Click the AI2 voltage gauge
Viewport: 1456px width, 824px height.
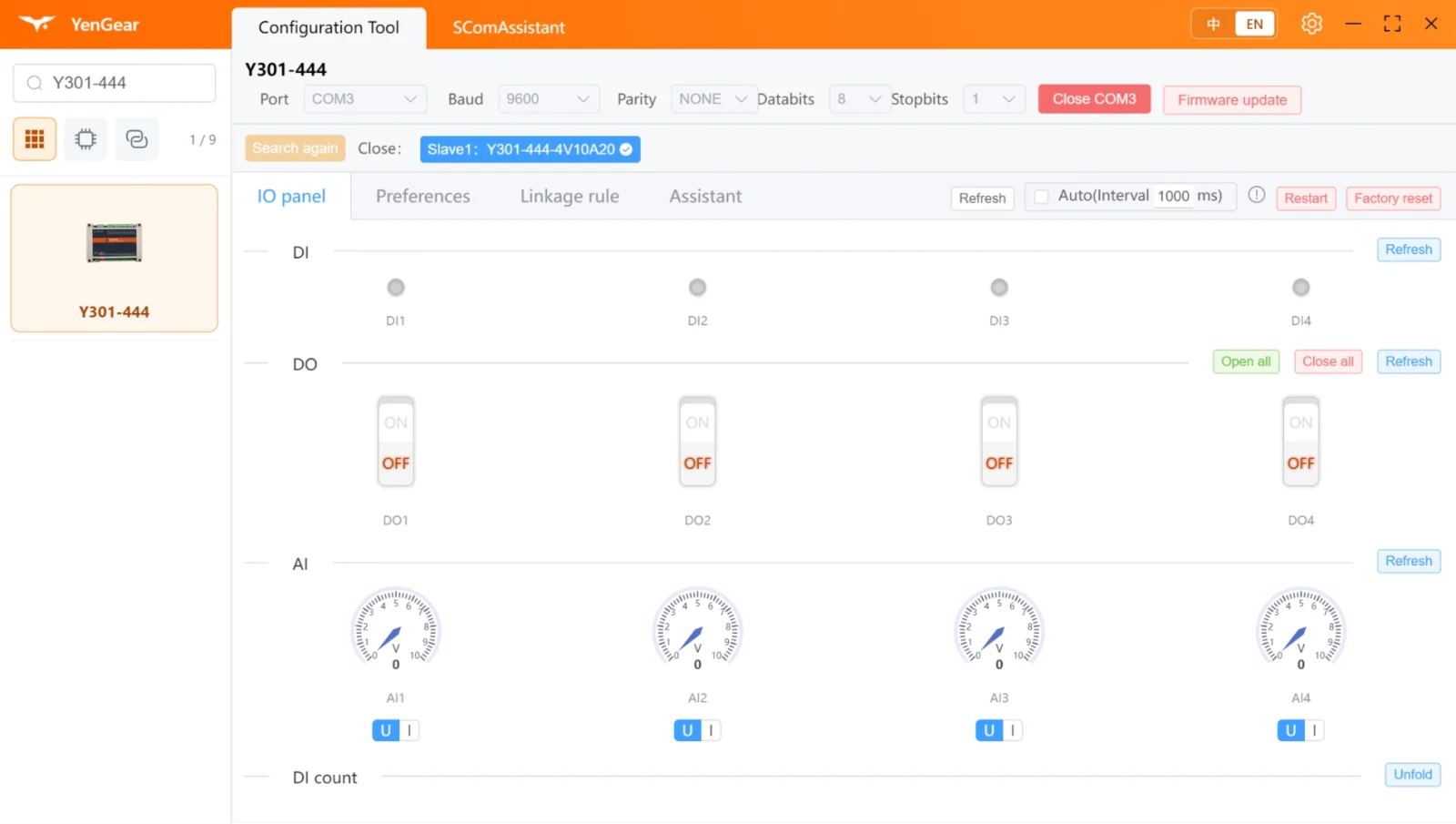[x=698, y=629]
